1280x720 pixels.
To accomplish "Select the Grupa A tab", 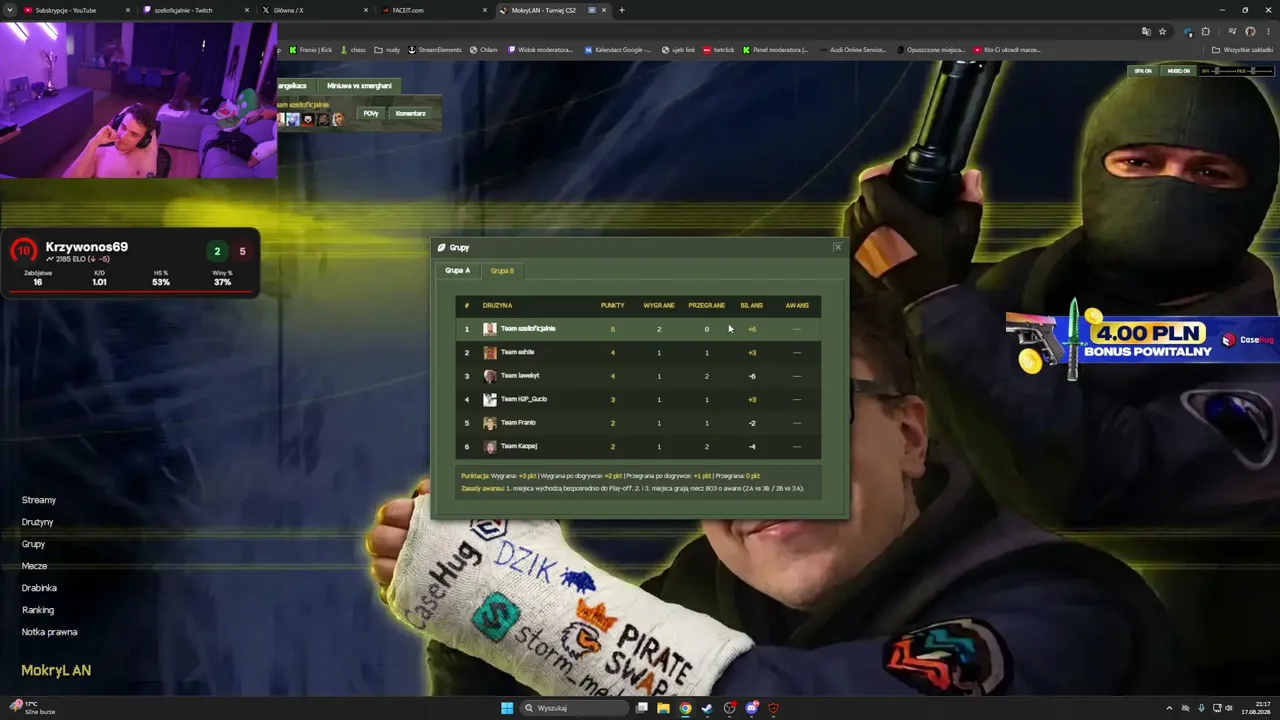I will [x=457, y=271].
